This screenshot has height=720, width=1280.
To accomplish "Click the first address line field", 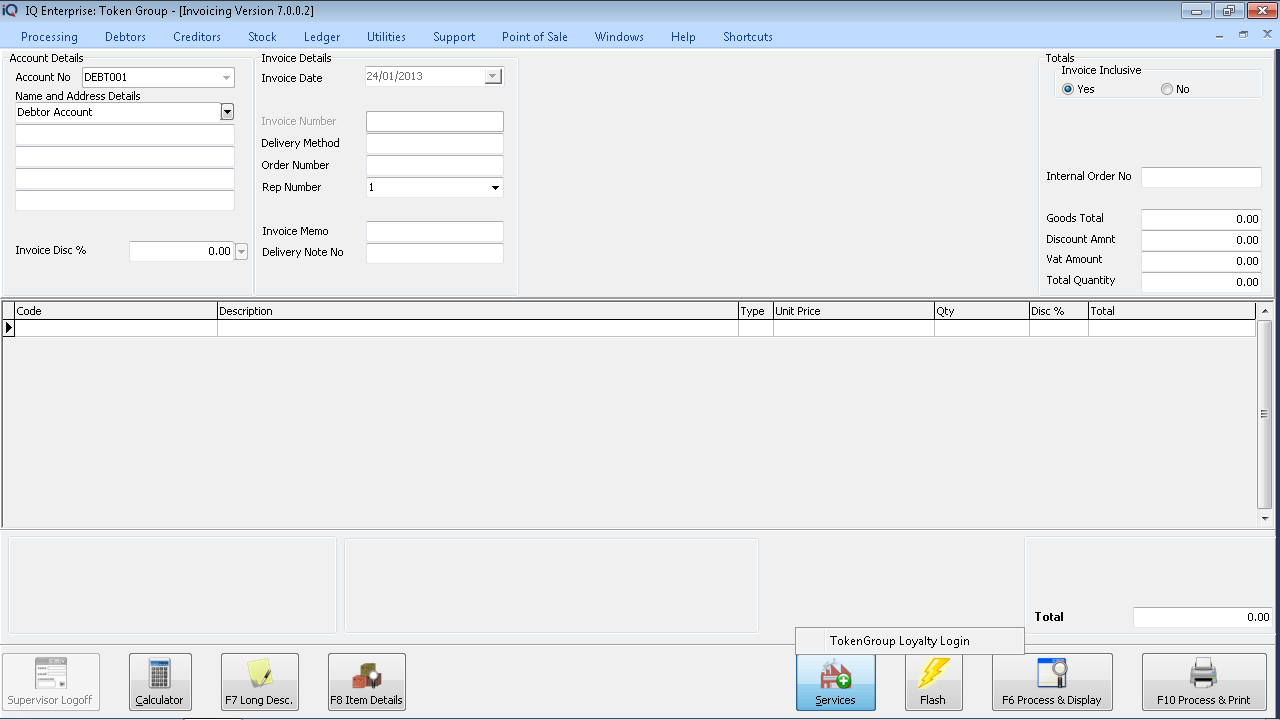I will [125, 135].
